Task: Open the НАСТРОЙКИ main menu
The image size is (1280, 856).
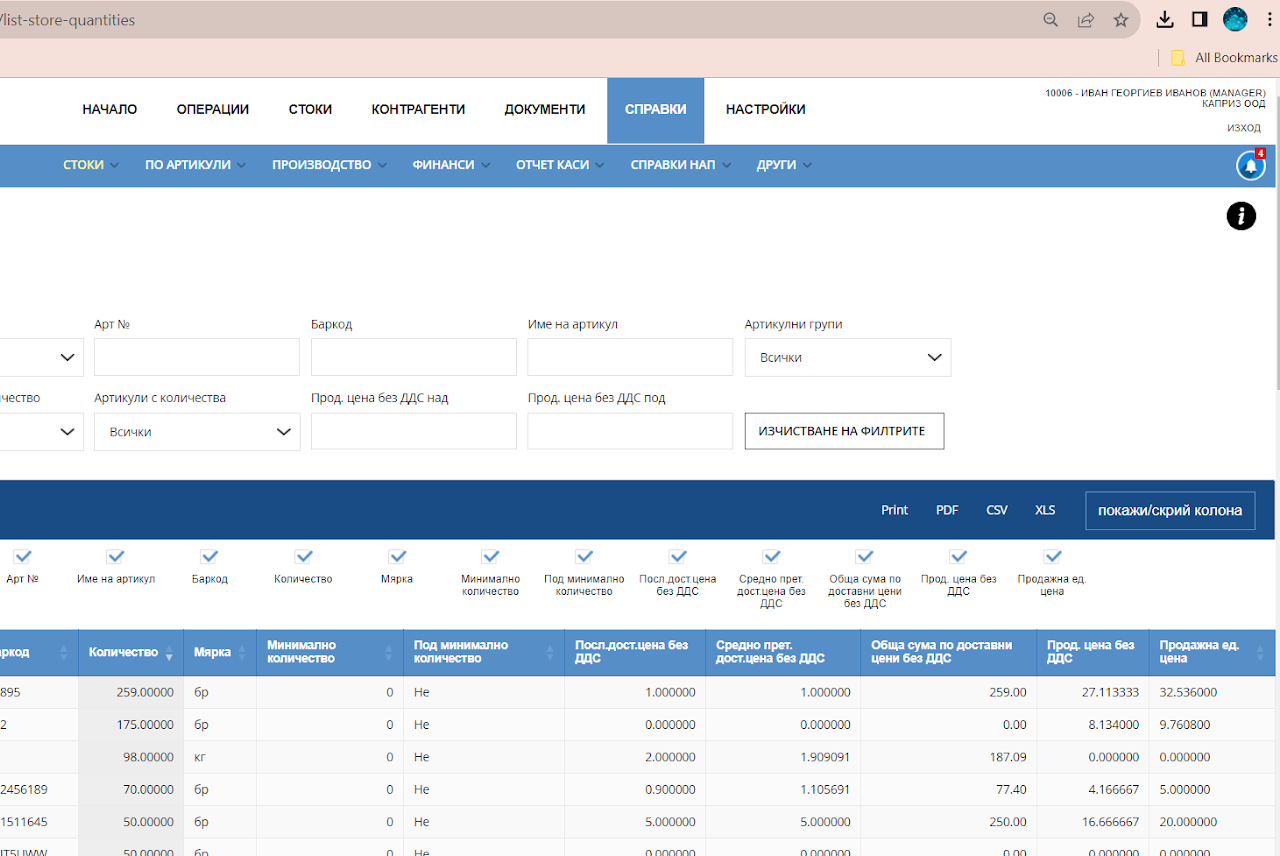Action: click(x=766, y=110)
